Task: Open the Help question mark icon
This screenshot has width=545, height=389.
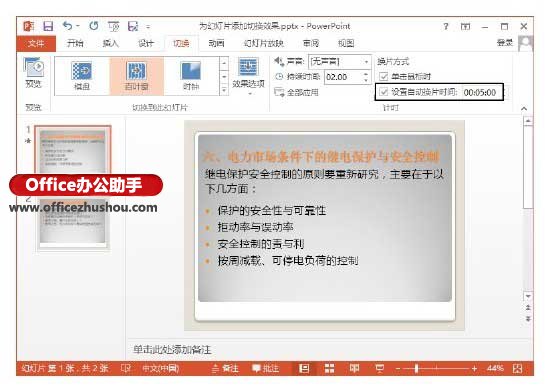Action: (446, 26)
